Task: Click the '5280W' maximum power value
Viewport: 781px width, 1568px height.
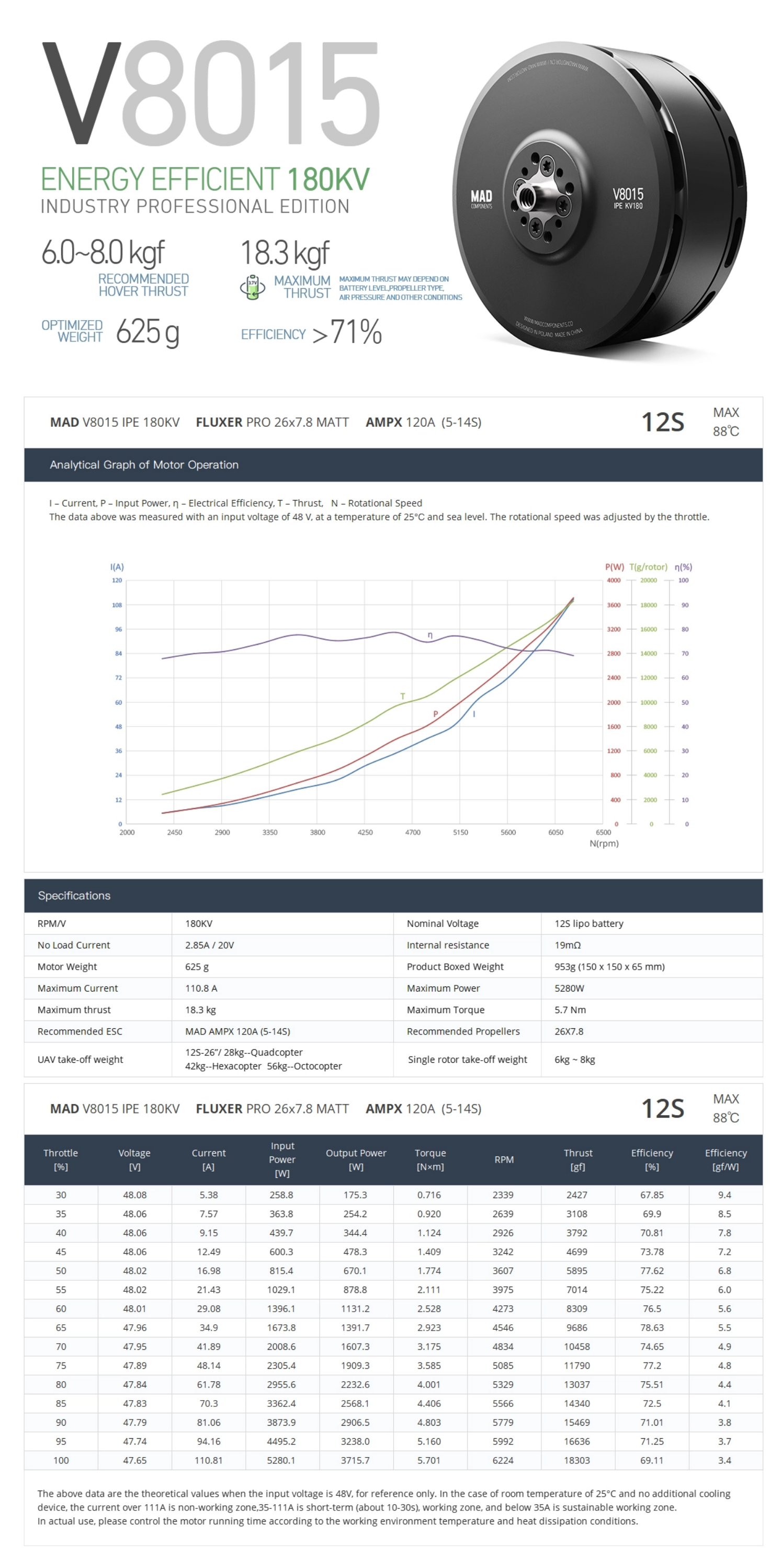Action: point(569,988)
